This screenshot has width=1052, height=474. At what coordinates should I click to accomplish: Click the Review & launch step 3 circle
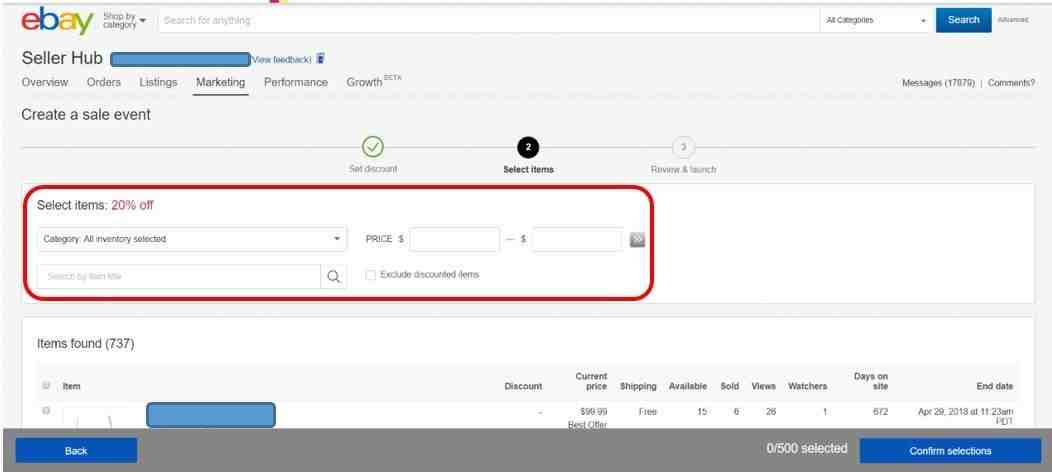pos(683,146)
